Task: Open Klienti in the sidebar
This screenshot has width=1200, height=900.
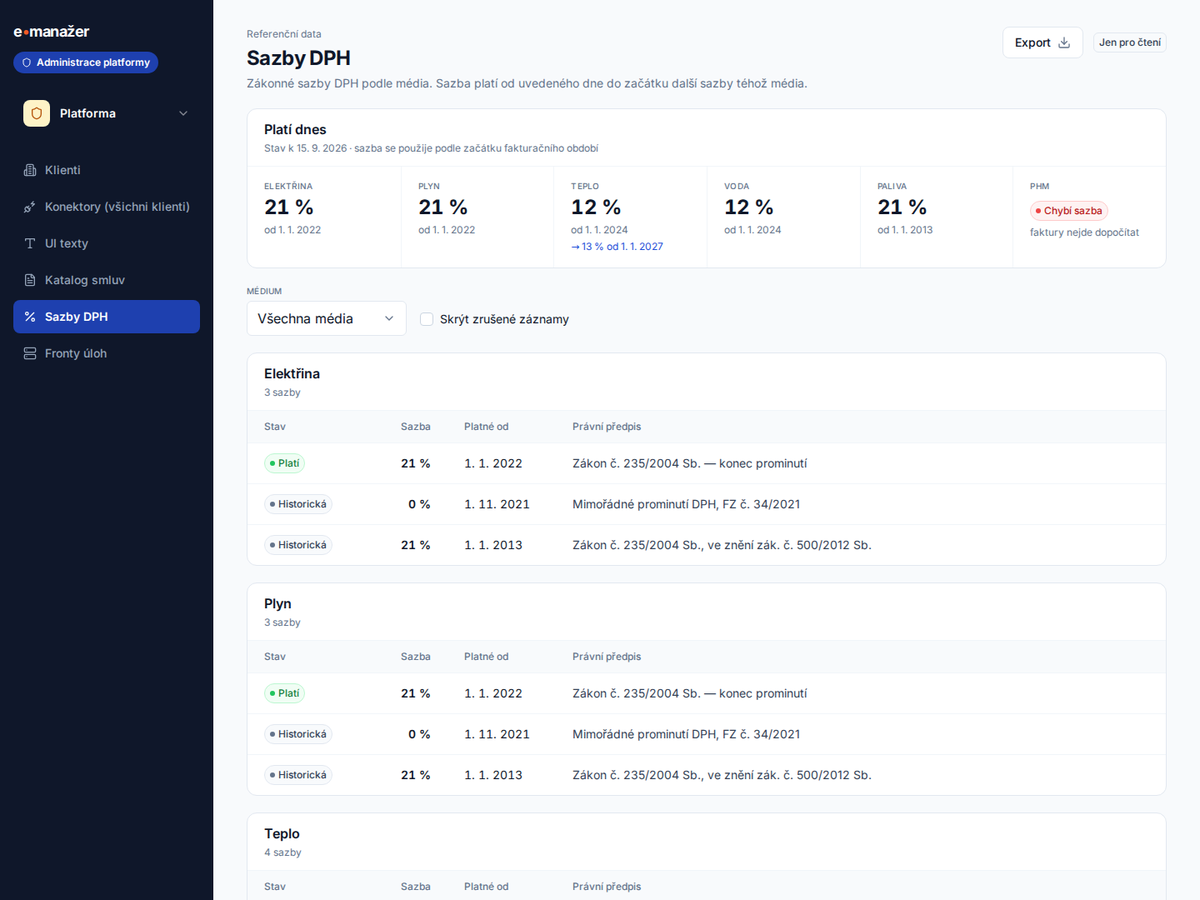Action: click(107, 170)
